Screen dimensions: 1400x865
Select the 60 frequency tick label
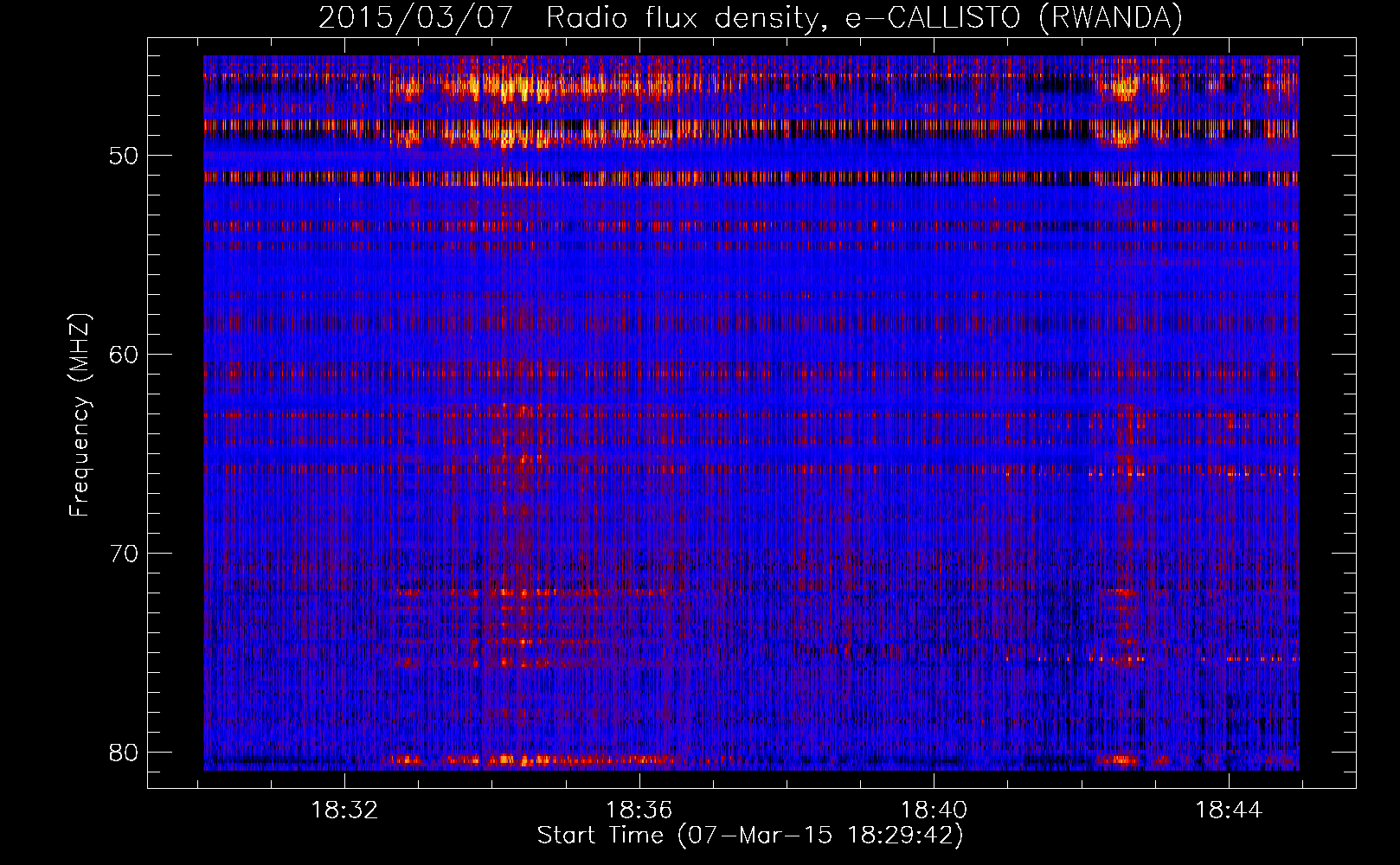(x=123, y=355)
